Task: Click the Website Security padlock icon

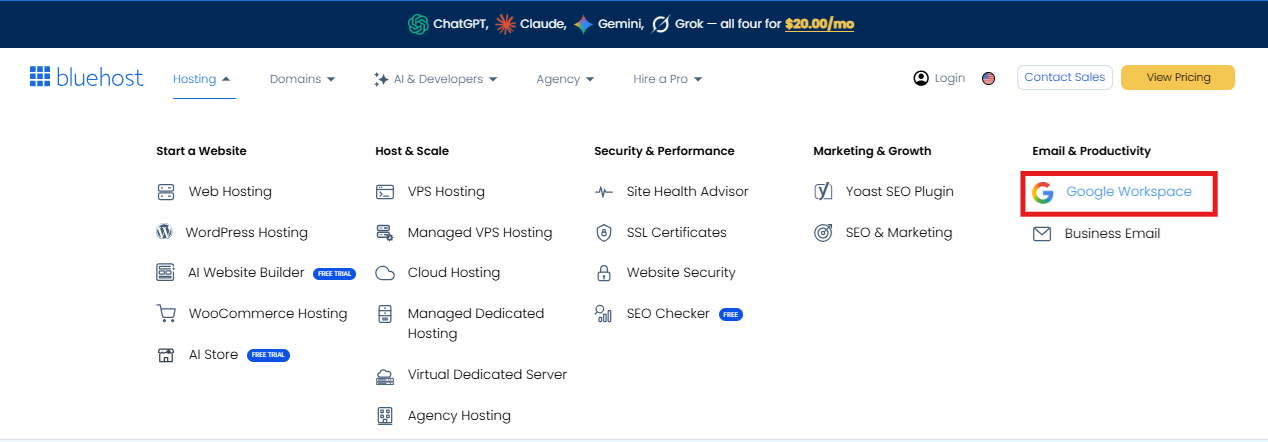Action: coord(604,272)
